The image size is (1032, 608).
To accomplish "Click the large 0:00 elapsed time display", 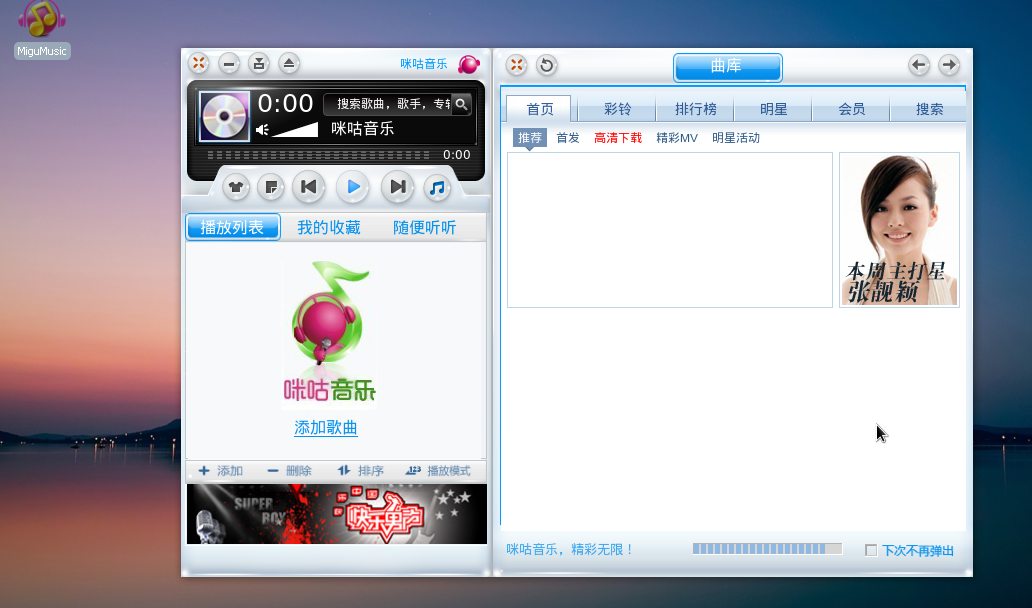I will [285, 103].
